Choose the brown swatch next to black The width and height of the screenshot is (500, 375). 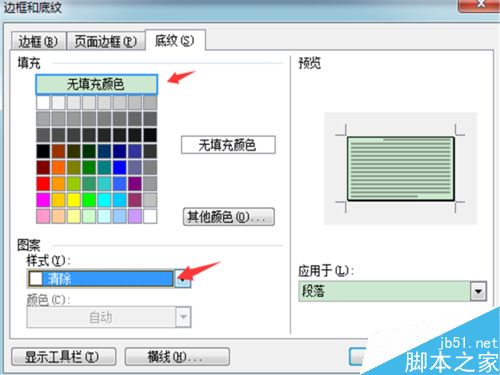coord(58,151)
